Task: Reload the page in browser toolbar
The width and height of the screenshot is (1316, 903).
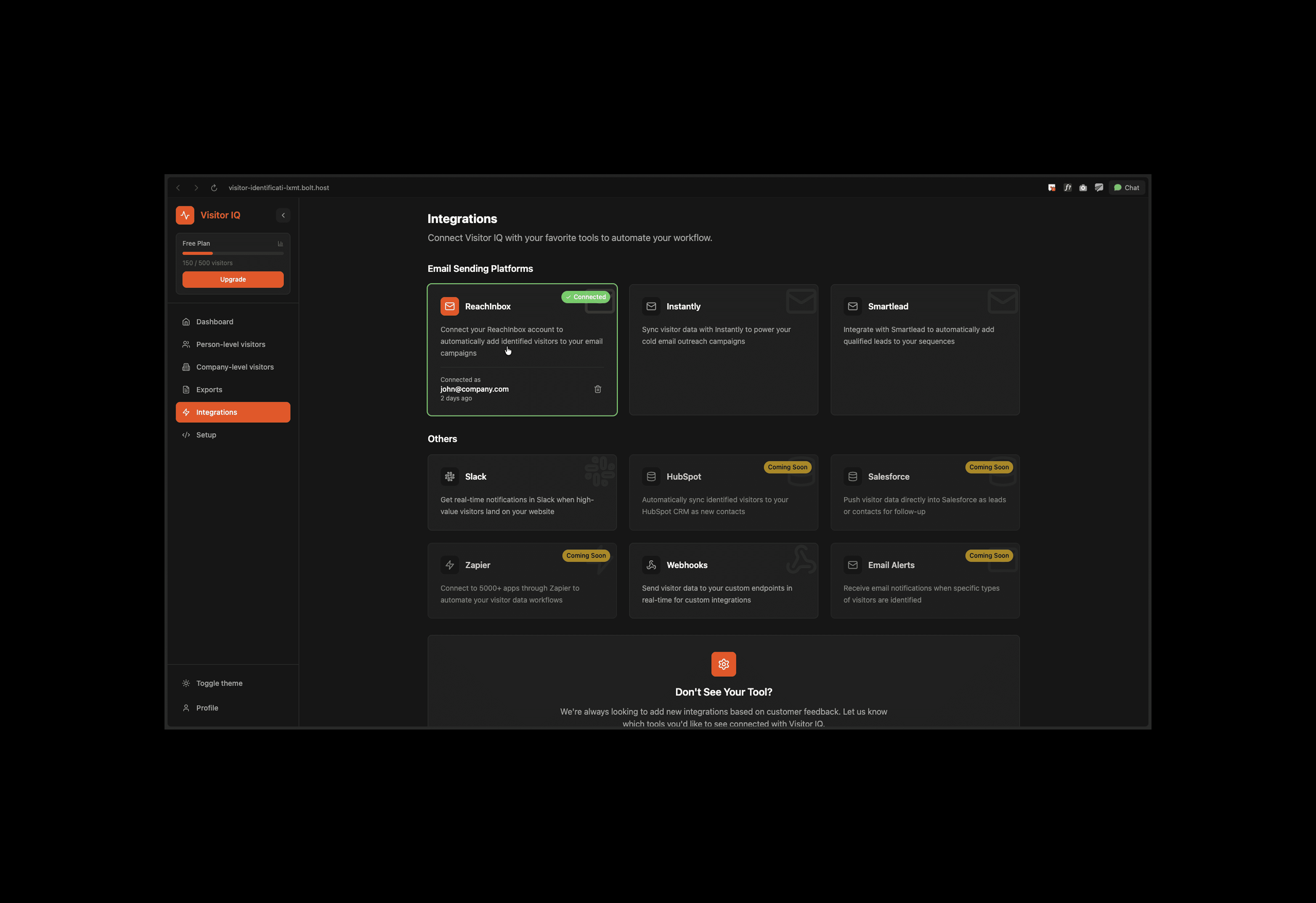Action: coord(214,188)
